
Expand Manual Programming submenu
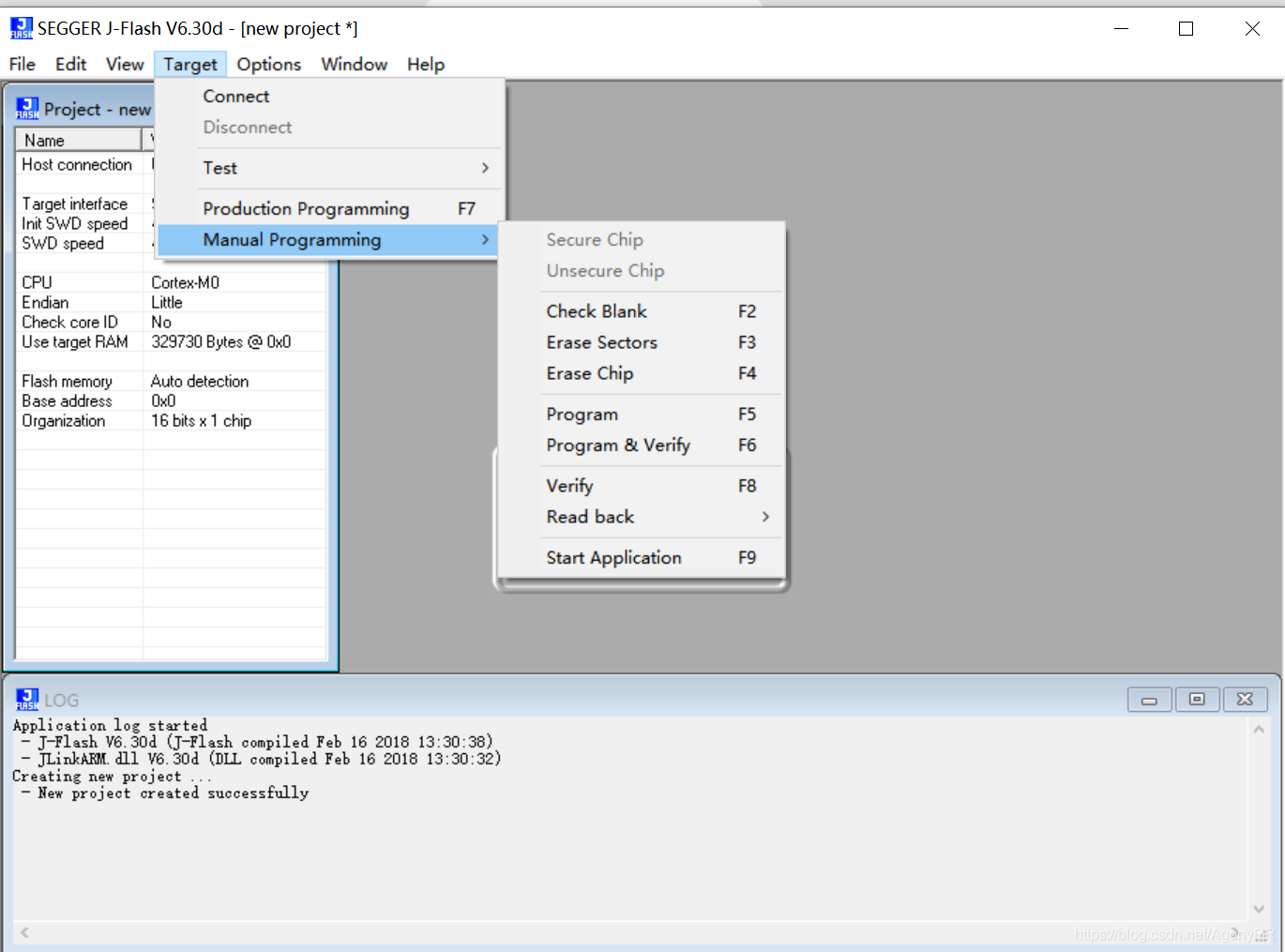point(328,240)
